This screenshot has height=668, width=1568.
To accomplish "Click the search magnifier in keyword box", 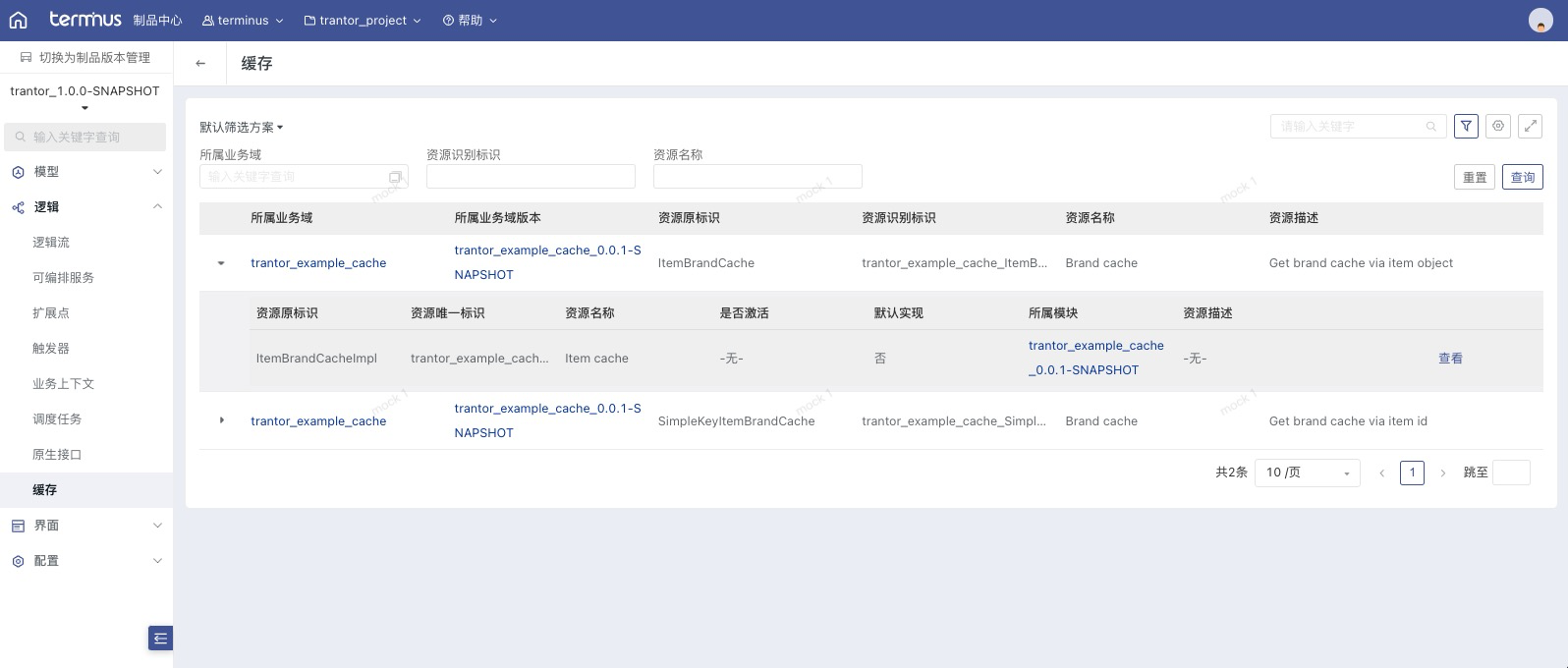I will click(x=1431, y=127).
